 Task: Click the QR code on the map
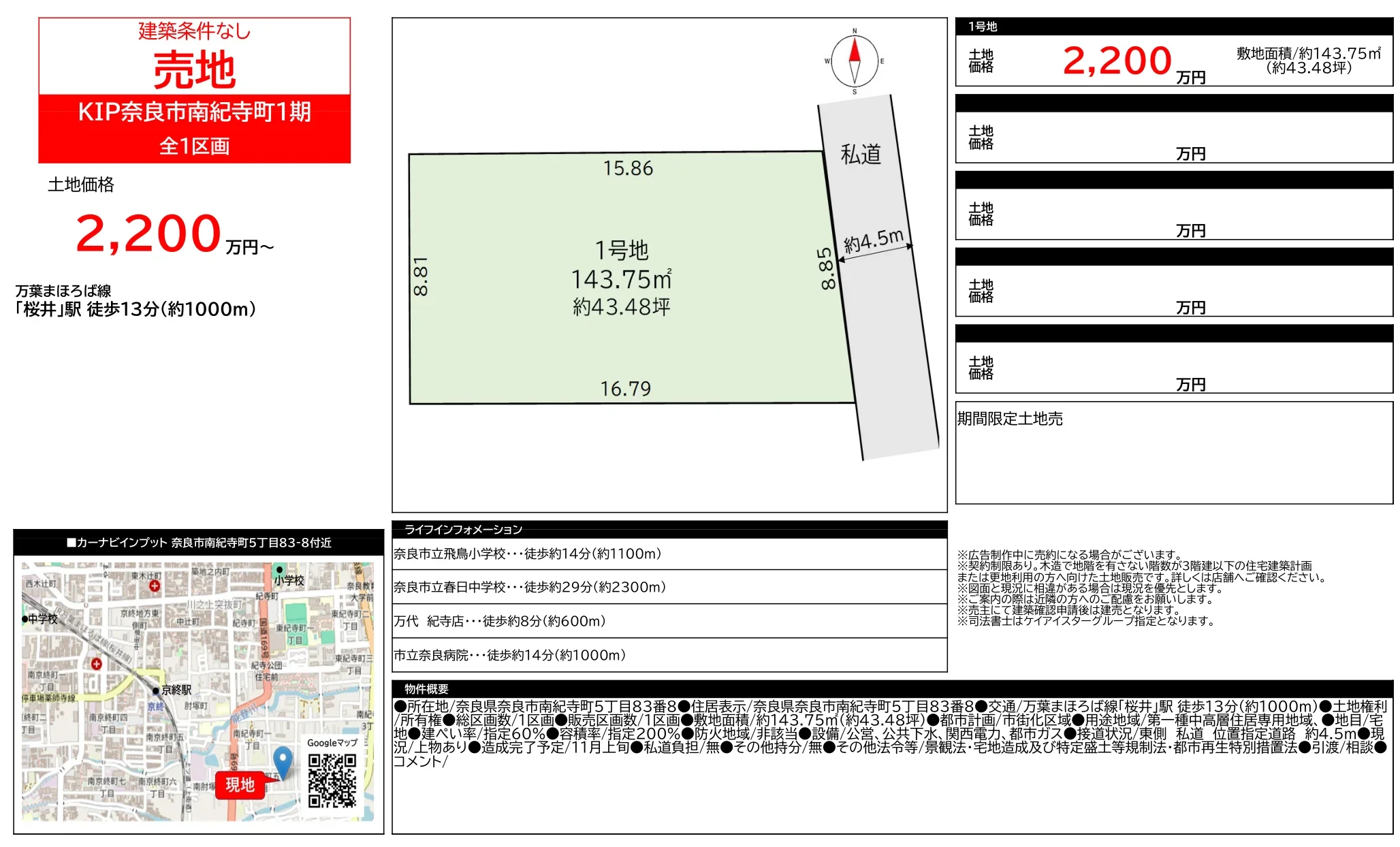click(332, 780)
